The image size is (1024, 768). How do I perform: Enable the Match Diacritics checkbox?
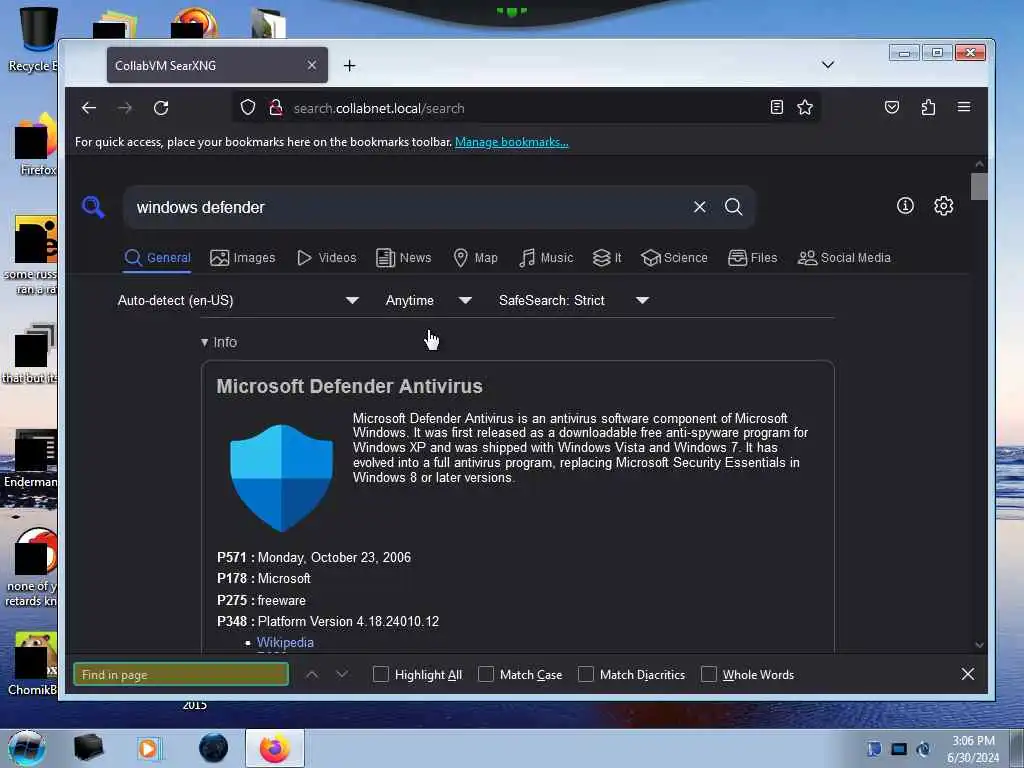(x=586, y=674)
